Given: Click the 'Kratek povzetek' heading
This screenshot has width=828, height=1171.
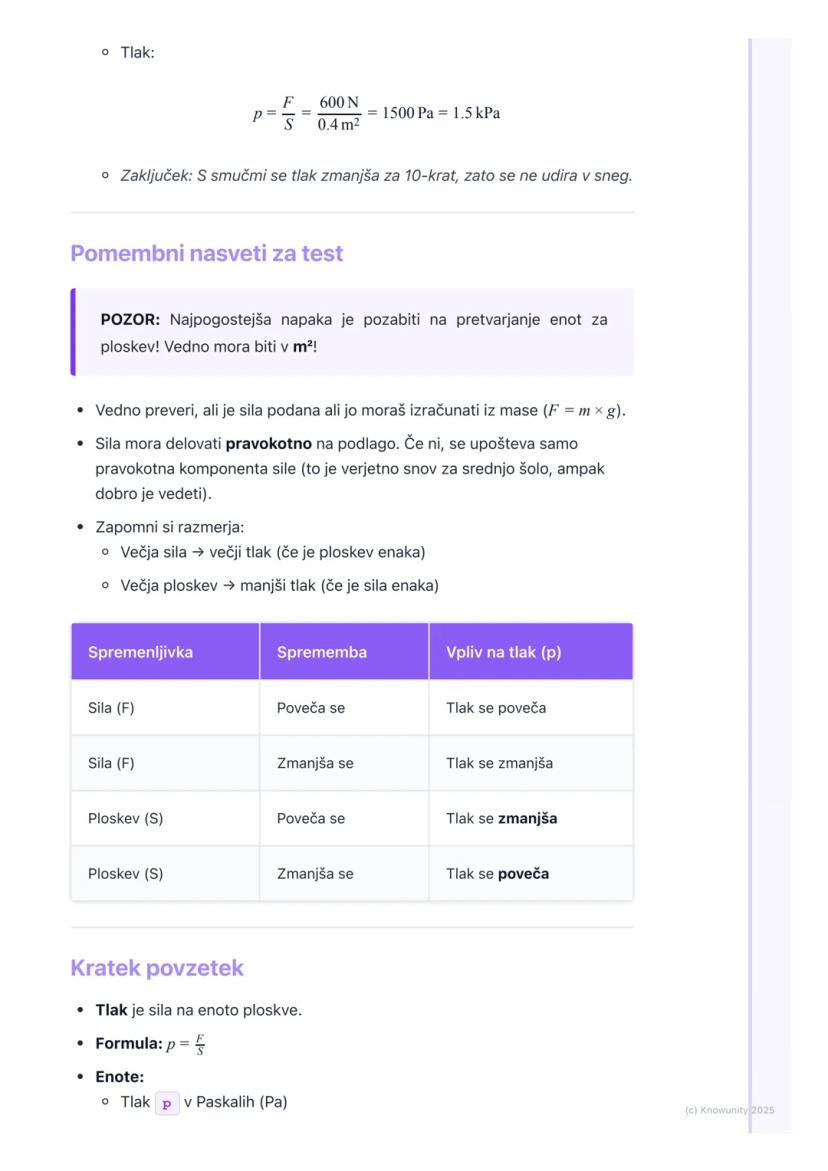Looking at the screenshot, I should point(157,968).
